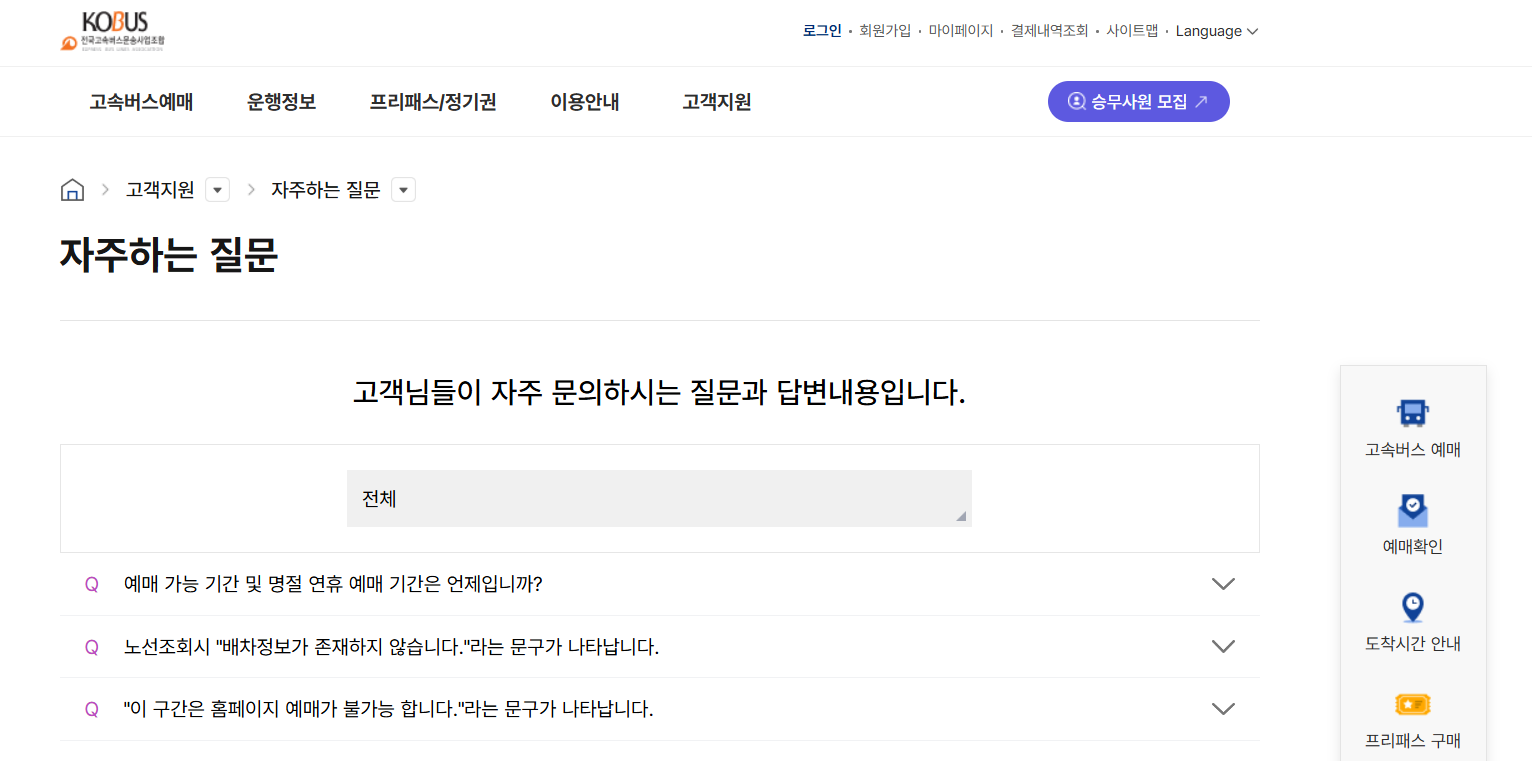Open the Language dropdown
The height and width of the screenshot is (761, 1532).
(x=1216, y=31)
